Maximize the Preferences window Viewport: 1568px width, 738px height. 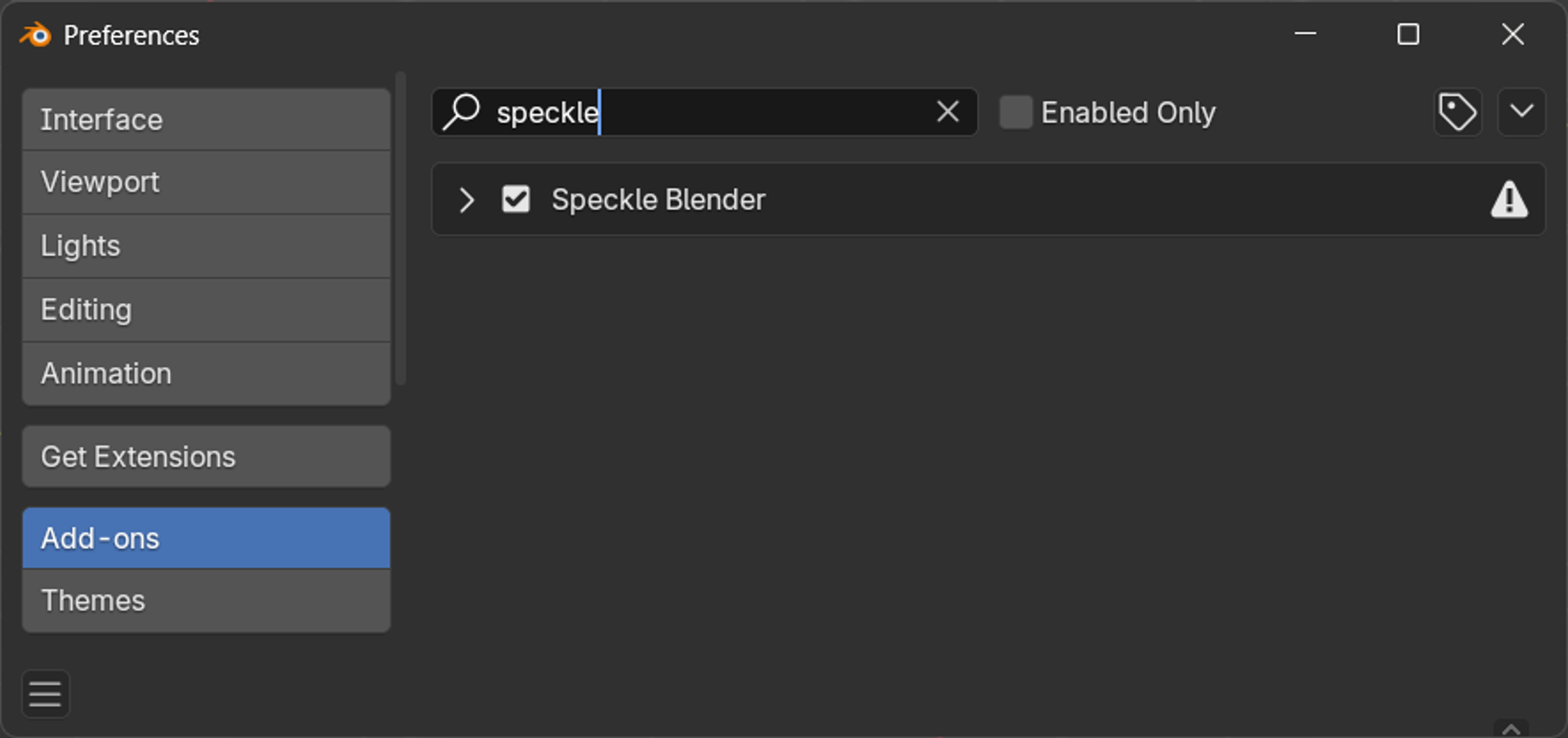coord(1408,34)
